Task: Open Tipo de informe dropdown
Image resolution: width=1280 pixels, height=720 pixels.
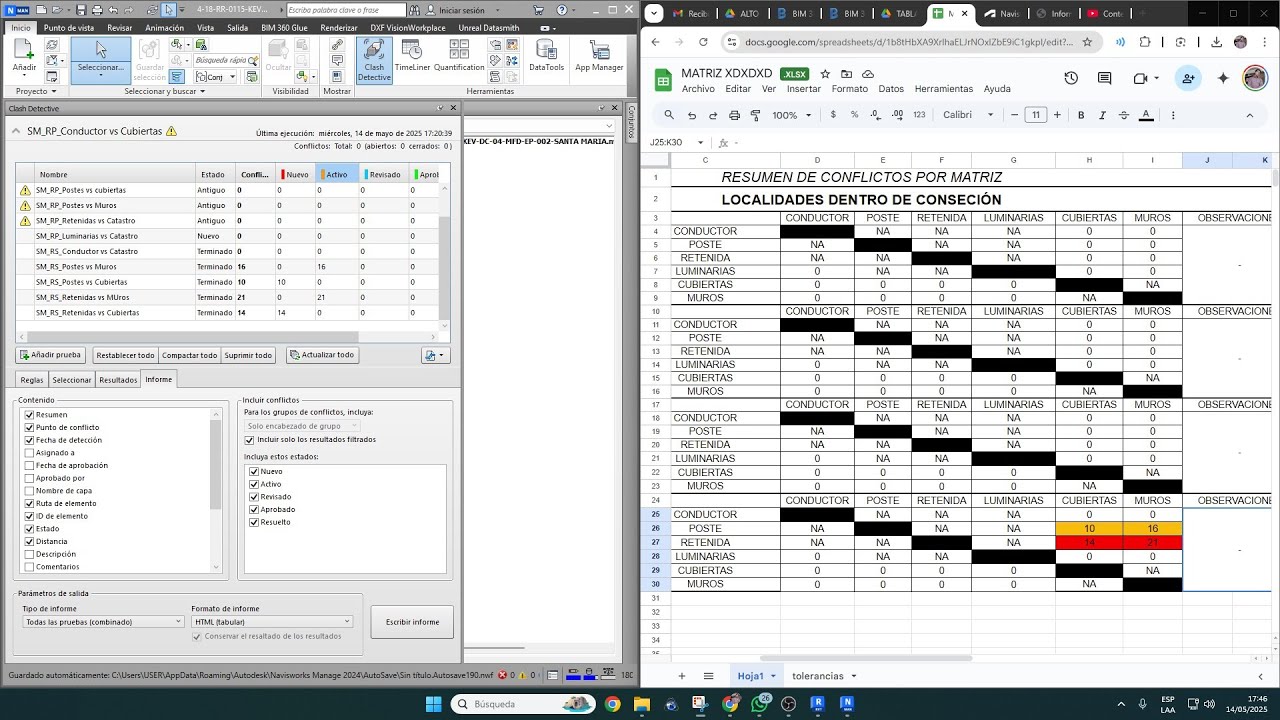Action: click(x=103, y=622)
